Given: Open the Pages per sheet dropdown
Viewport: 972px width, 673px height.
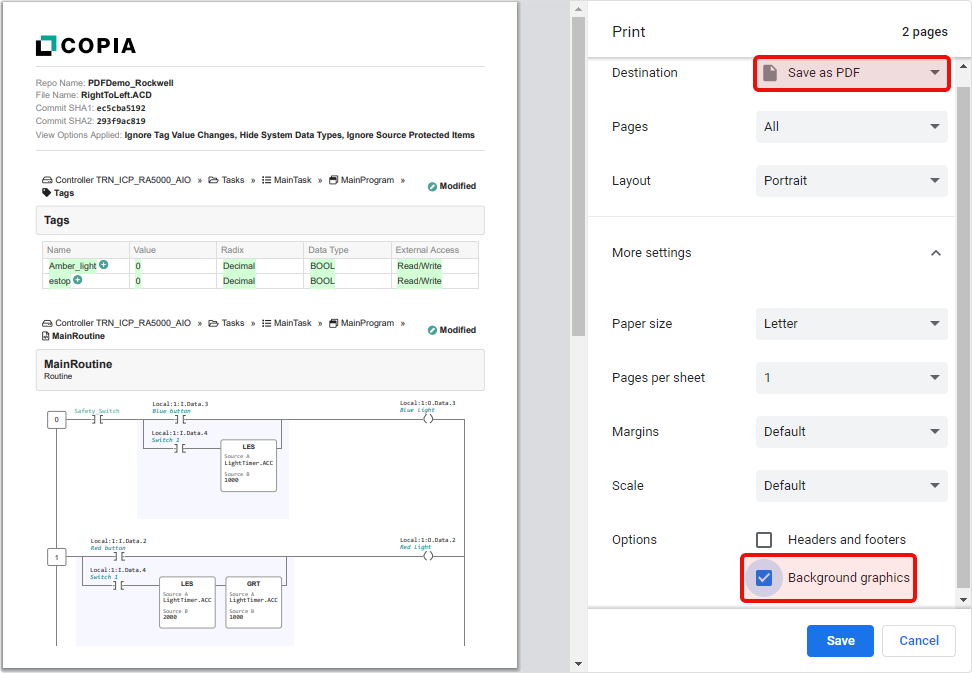Looking at the screenshot, I should (851, 378).
